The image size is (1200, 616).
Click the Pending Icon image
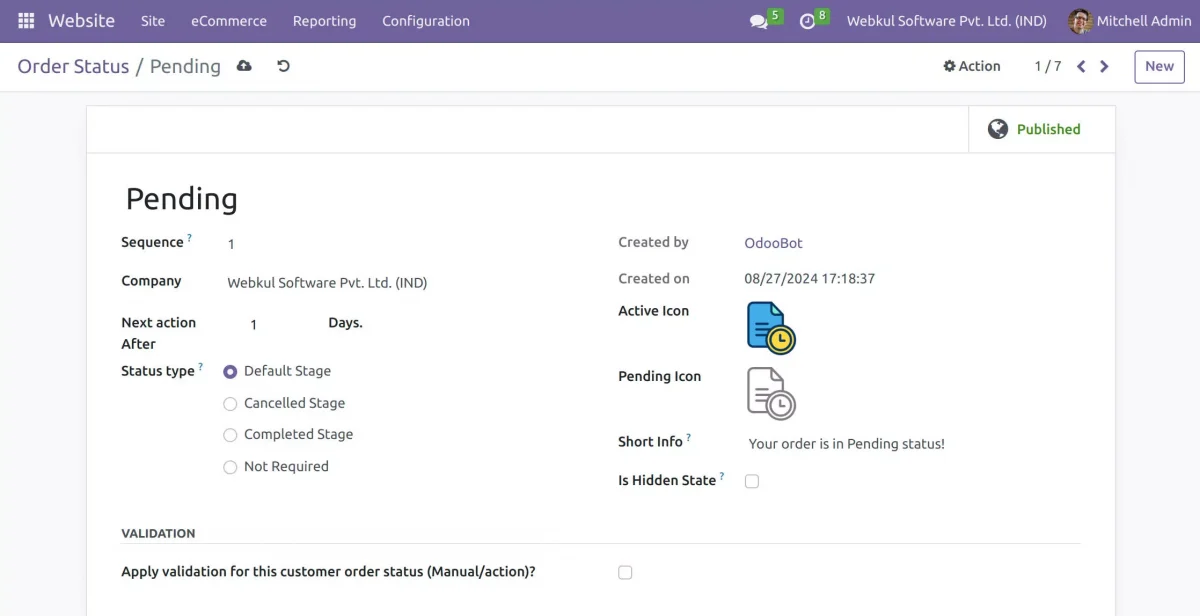coord(771,393)
